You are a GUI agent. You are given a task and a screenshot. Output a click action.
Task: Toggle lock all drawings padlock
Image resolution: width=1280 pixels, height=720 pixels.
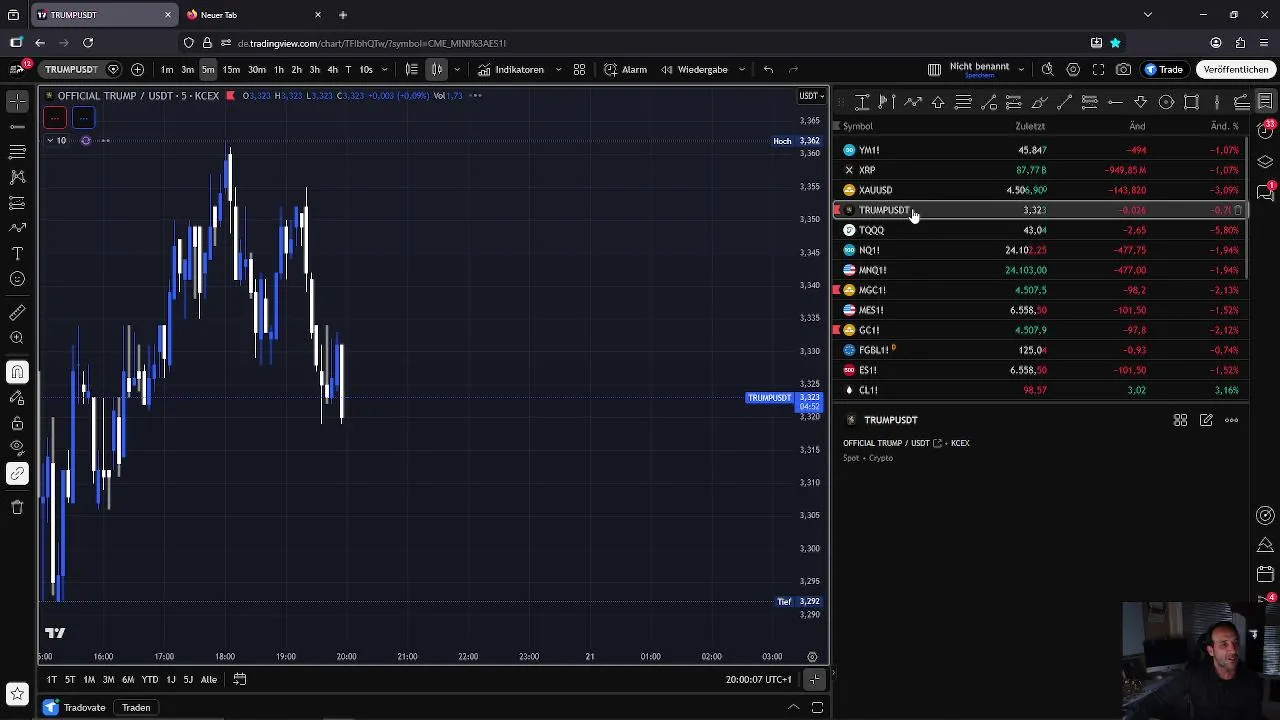(x=17, y=423)
